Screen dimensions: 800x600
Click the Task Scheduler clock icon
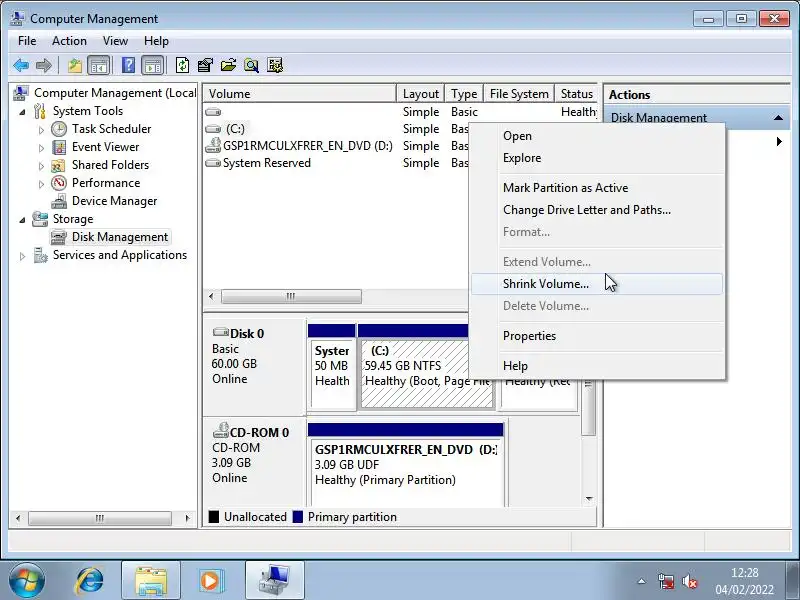click(59, 129)
